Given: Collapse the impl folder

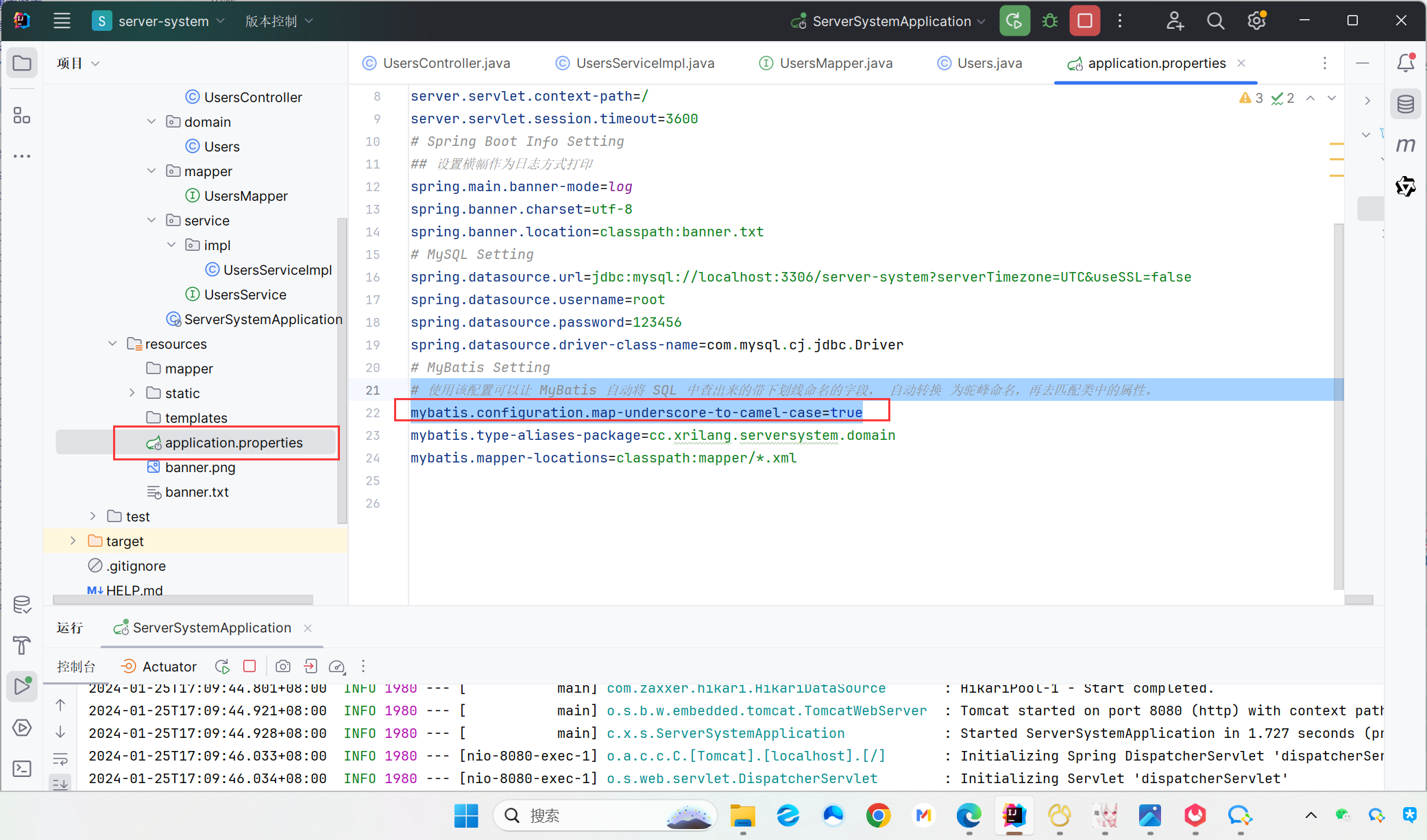Looking at the screenshot, I should point(171,245).
